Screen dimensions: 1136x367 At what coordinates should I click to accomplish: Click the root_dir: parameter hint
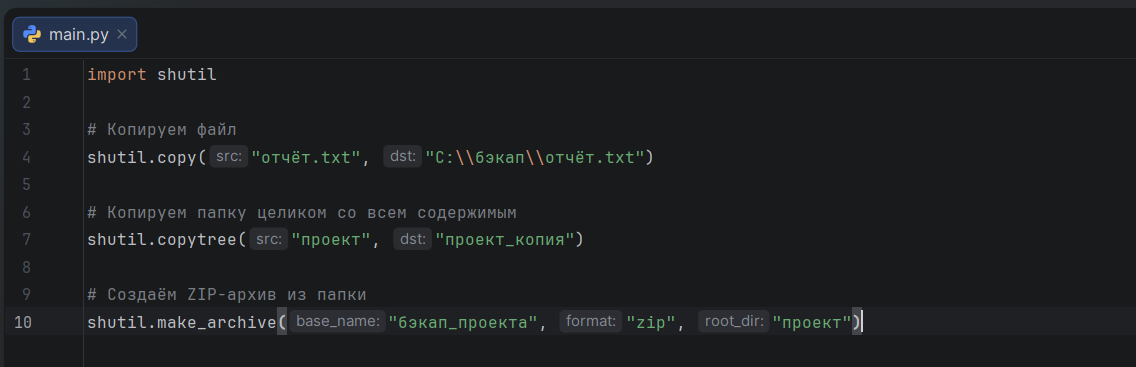733,321
